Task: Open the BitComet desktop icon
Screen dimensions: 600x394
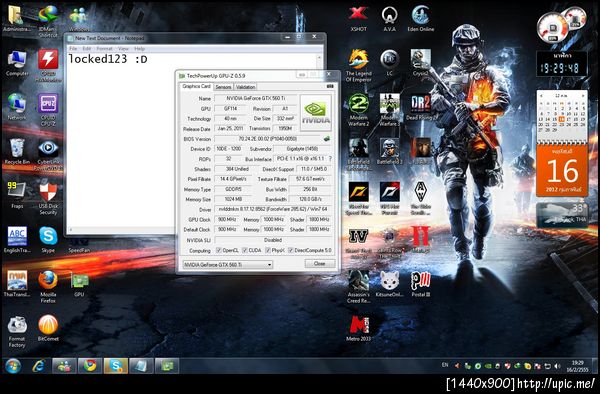Action: point(48,328)
